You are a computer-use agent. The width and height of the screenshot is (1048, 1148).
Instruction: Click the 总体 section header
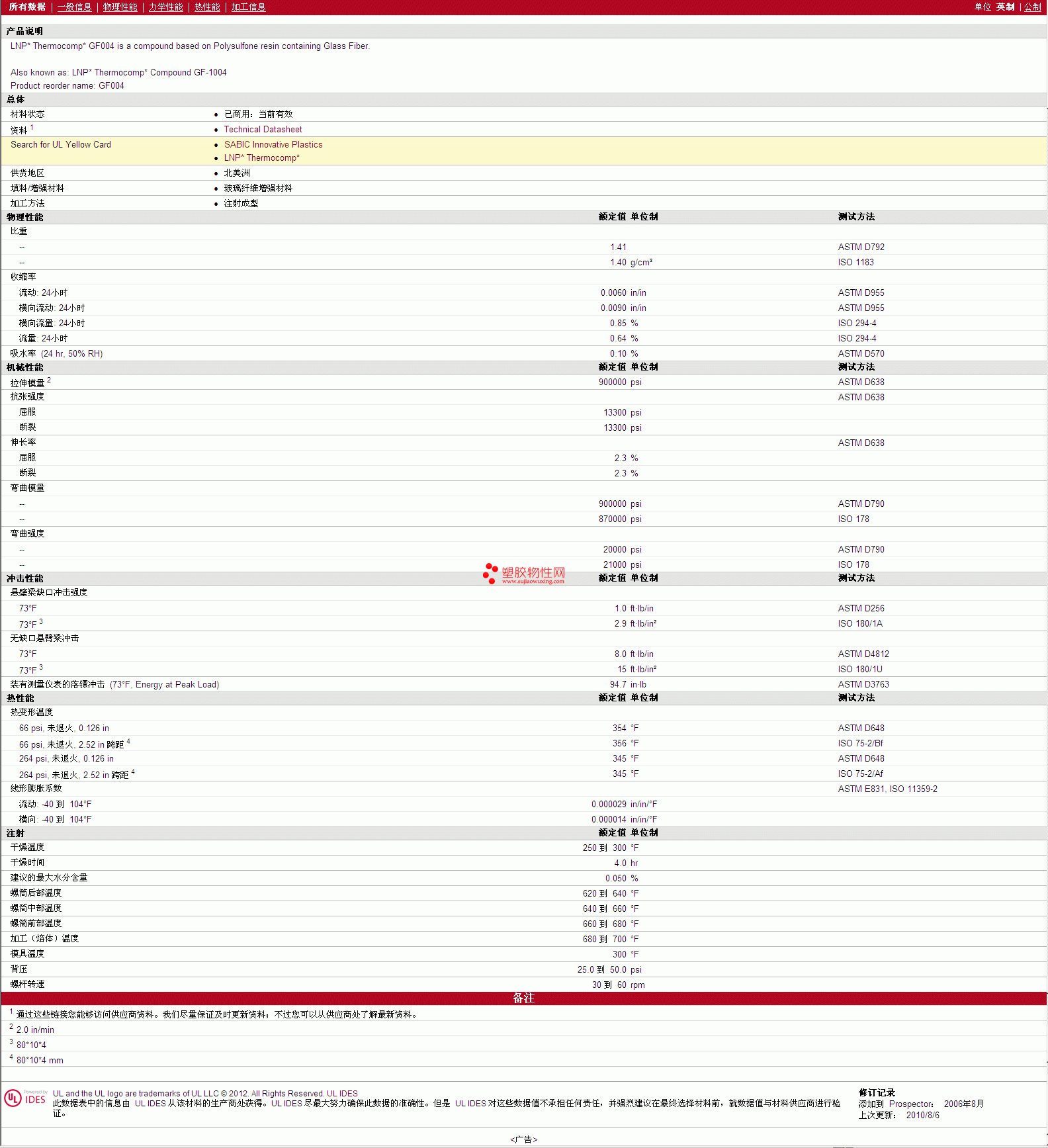coord(15,100)
